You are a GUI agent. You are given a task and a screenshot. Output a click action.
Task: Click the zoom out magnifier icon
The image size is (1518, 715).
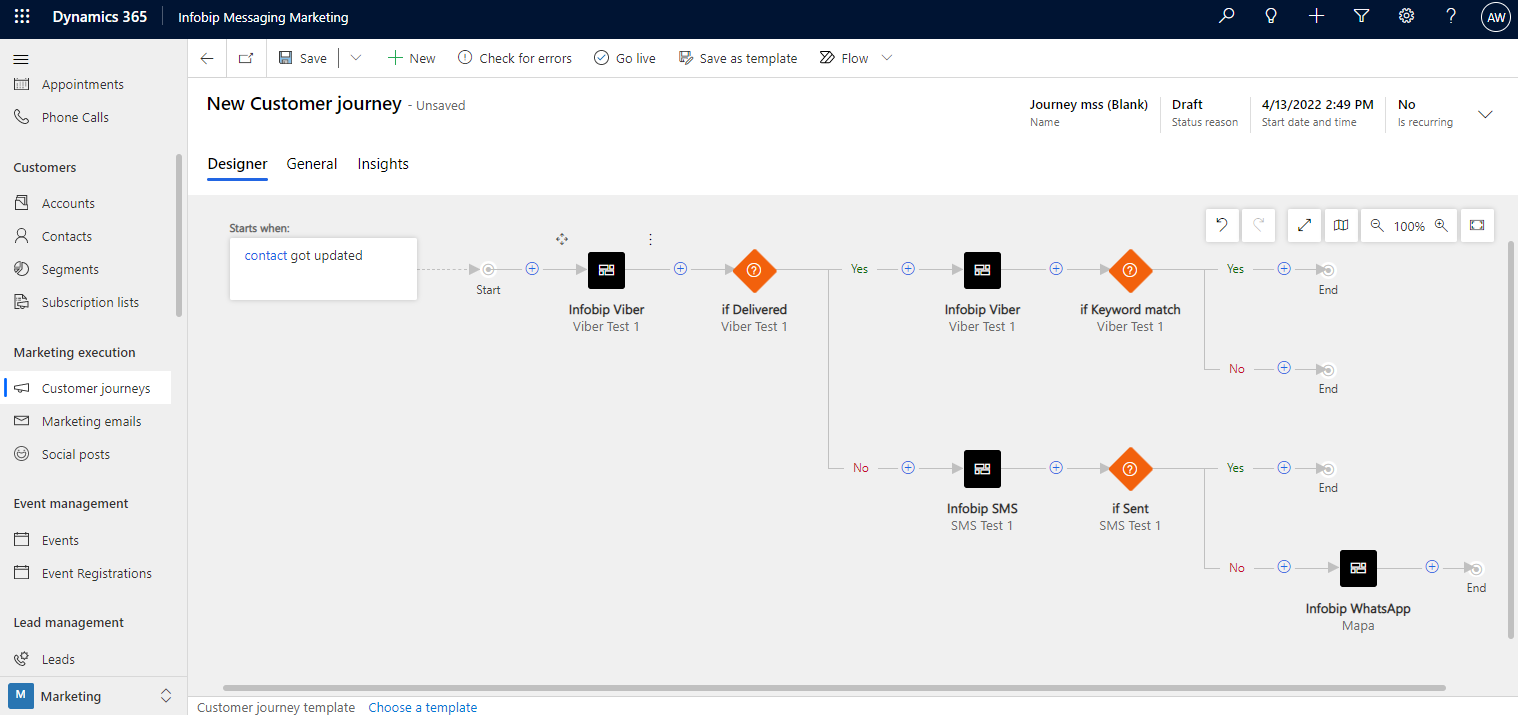pyautogui.click(x=1377, y=225)
